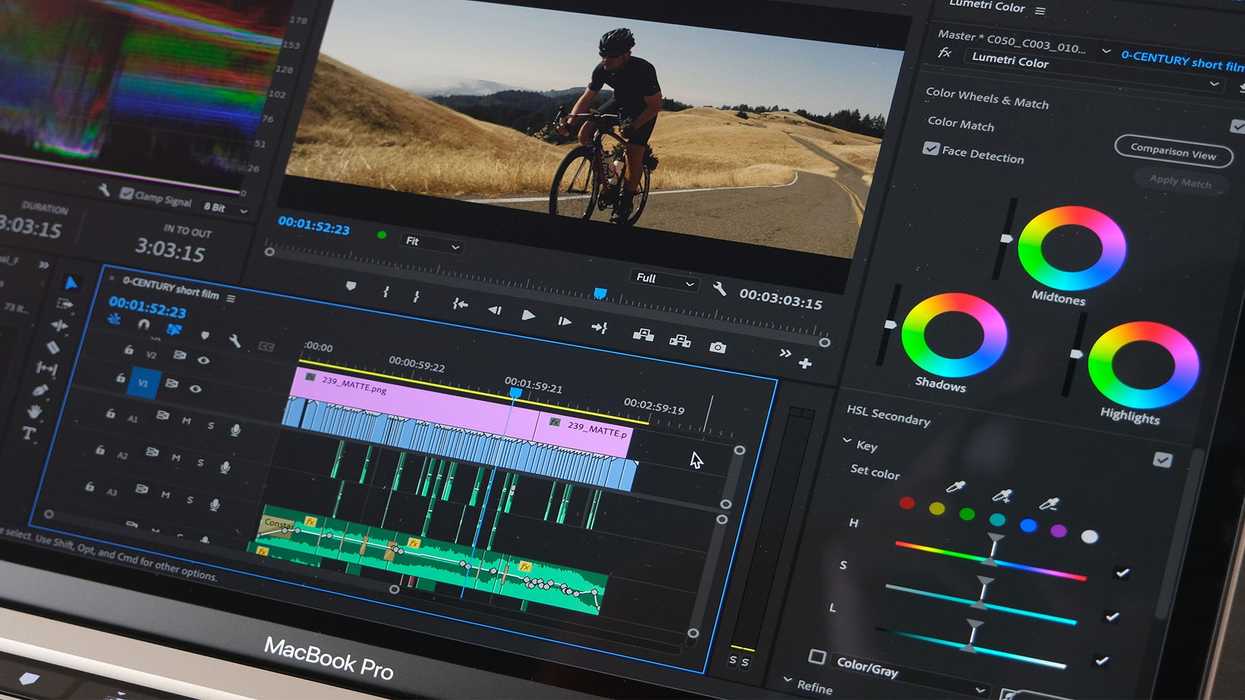1245x700 pixels.
Task: Select the Track Select Forward tool
Action: point(65,304)
